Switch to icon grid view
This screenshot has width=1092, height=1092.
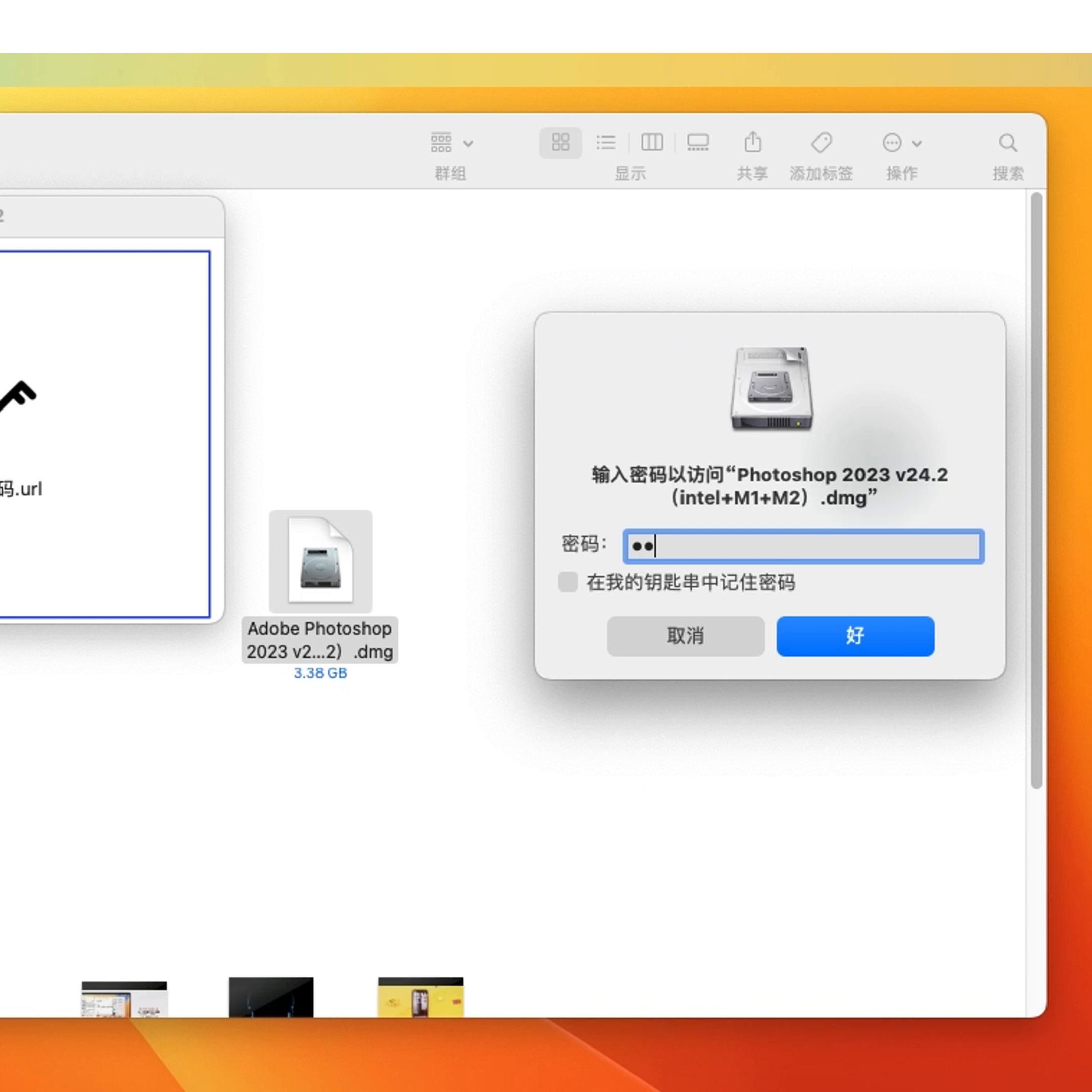click(x=560, y=143)
